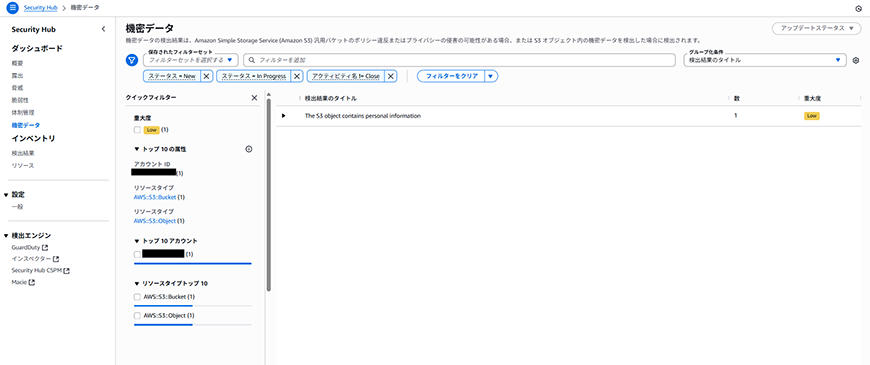The height and width of the screenshot is (365, 870).
Task: Check AWS::S3::Object resource type checkbox
Action: point(137,316)
